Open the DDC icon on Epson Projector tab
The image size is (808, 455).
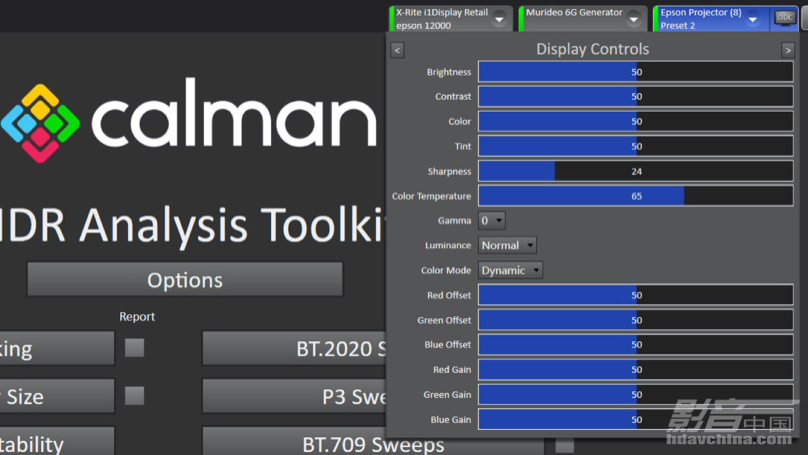[785, 18]
